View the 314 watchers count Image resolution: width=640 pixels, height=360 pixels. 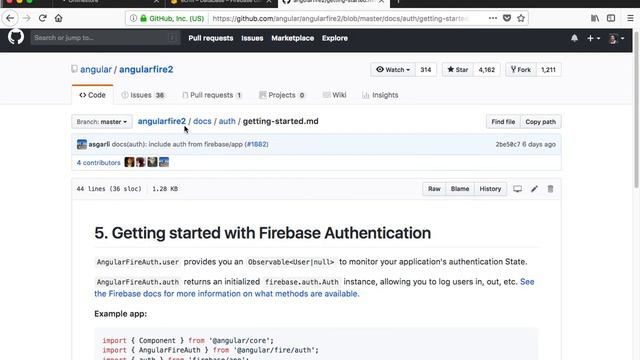click(x=426, y=70)
